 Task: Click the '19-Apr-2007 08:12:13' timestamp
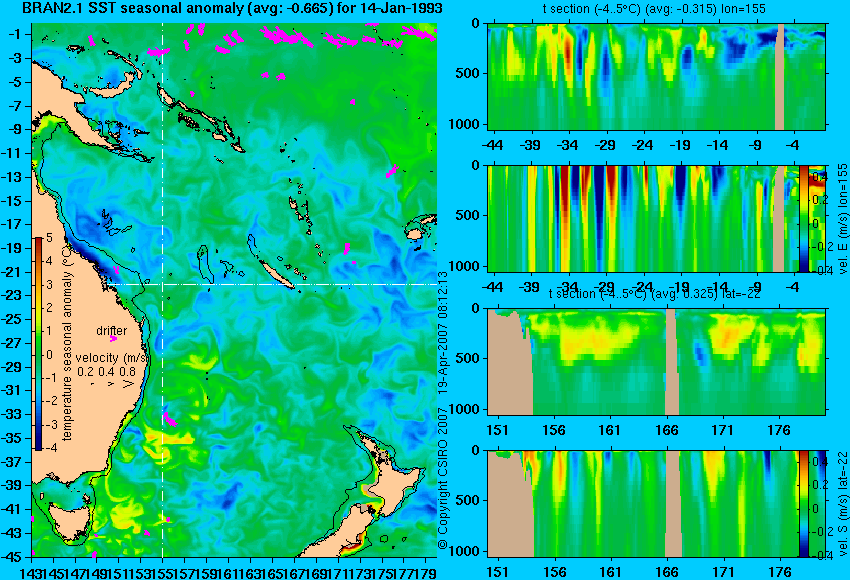point(442,332)
